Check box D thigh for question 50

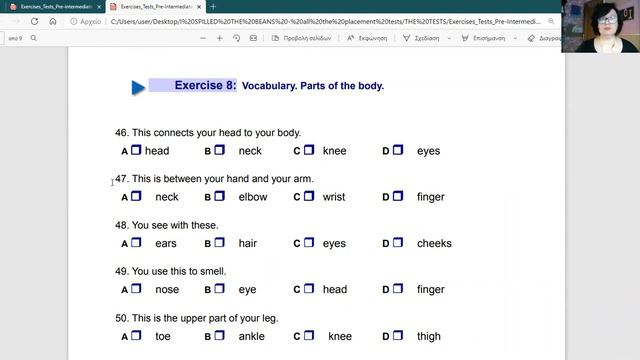pos(398,336)
